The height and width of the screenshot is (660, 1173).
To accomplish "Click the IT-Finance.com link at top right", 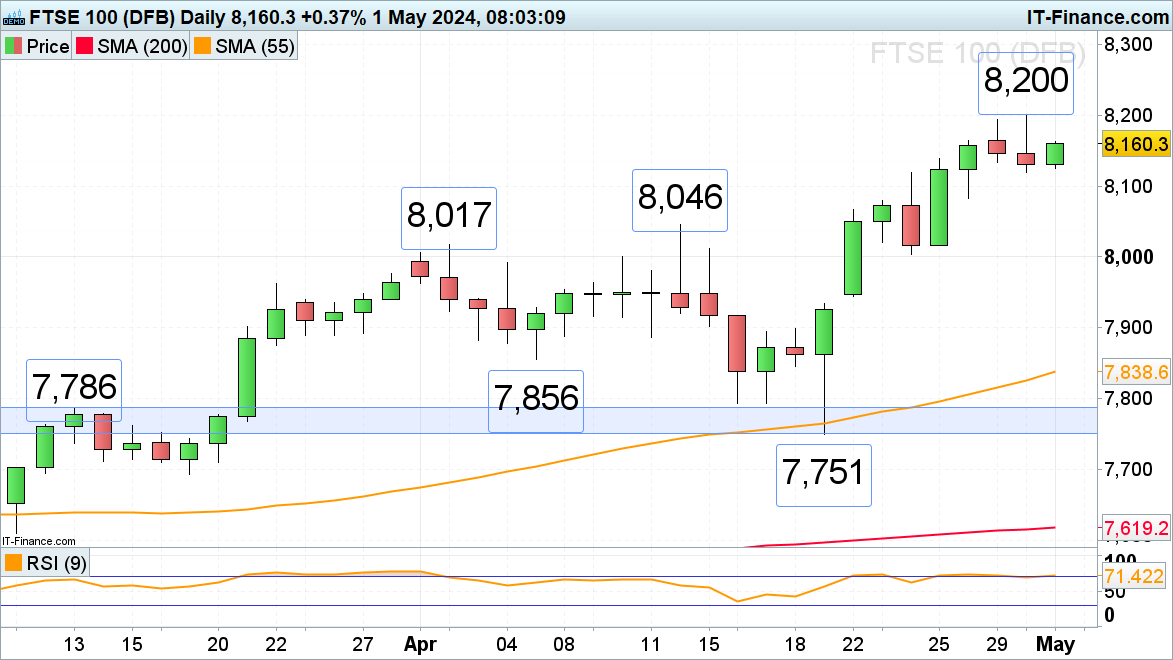I will coord(1097,16).
